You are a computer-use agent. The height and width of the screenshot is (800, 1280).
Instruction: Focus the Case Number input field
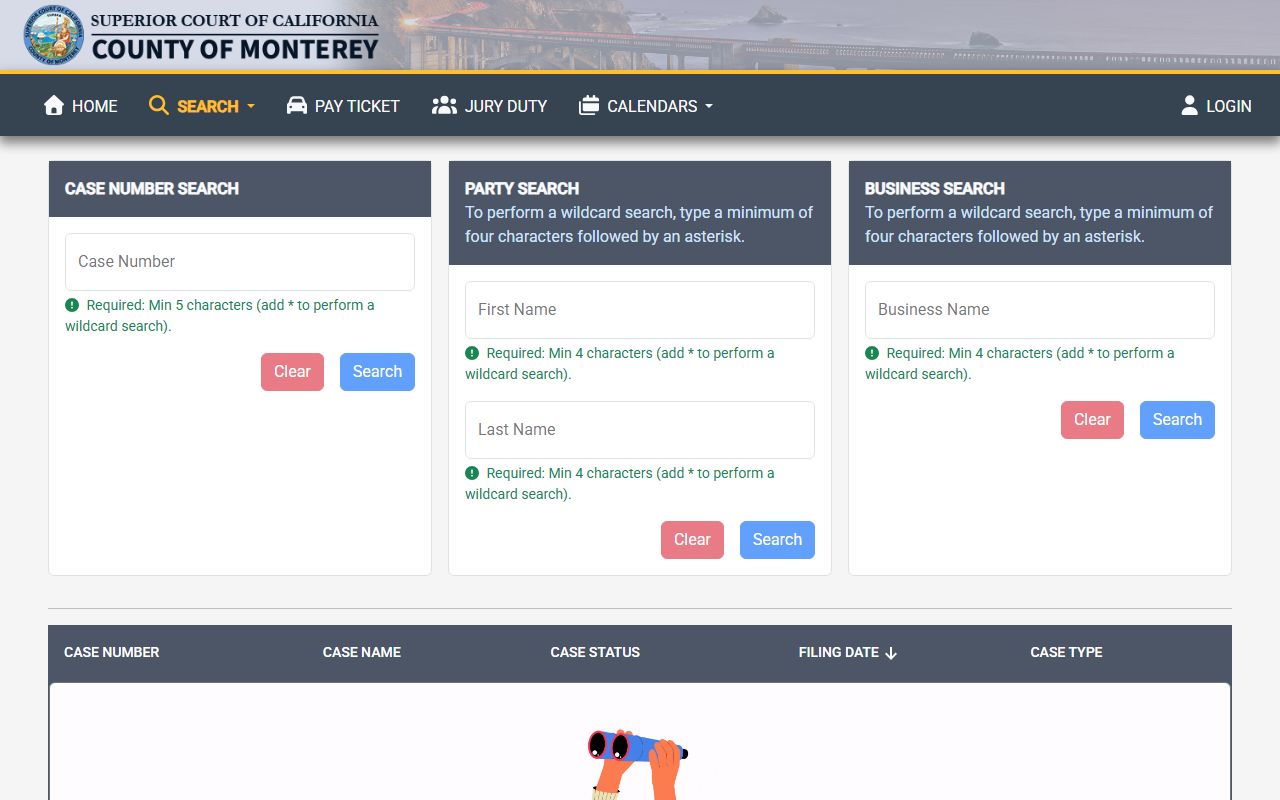tap(240, 262)
